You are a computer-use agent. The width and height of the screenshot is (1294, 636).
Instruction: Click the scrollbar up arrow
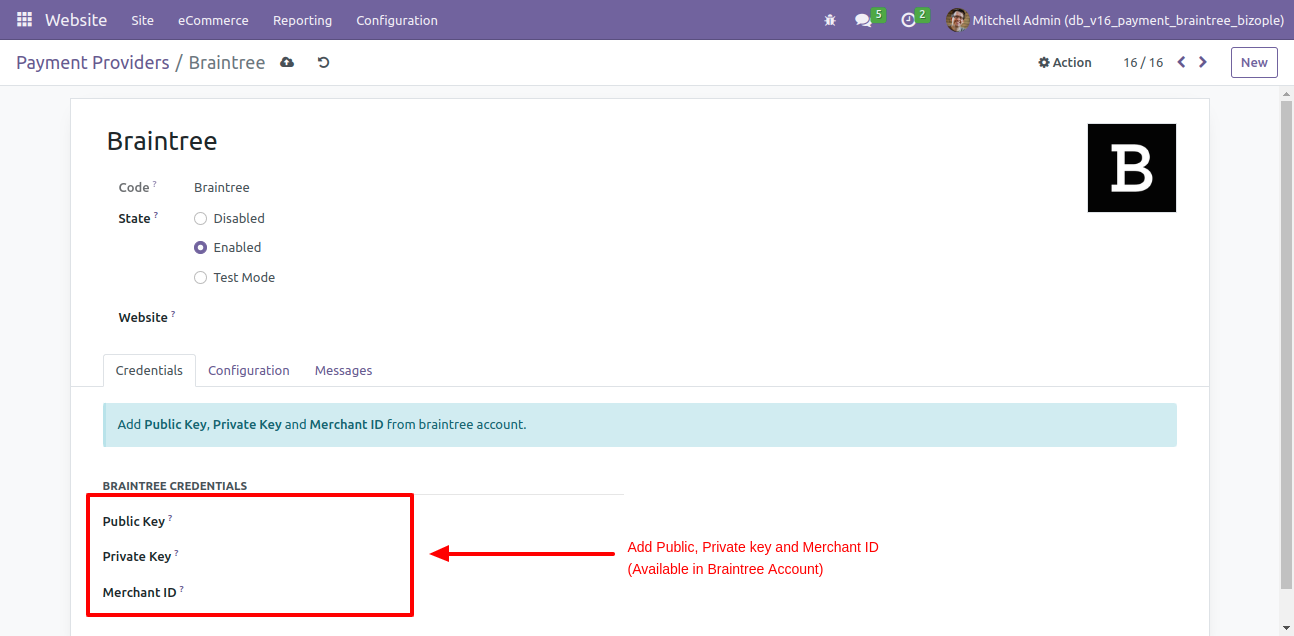coord(1286,93)
